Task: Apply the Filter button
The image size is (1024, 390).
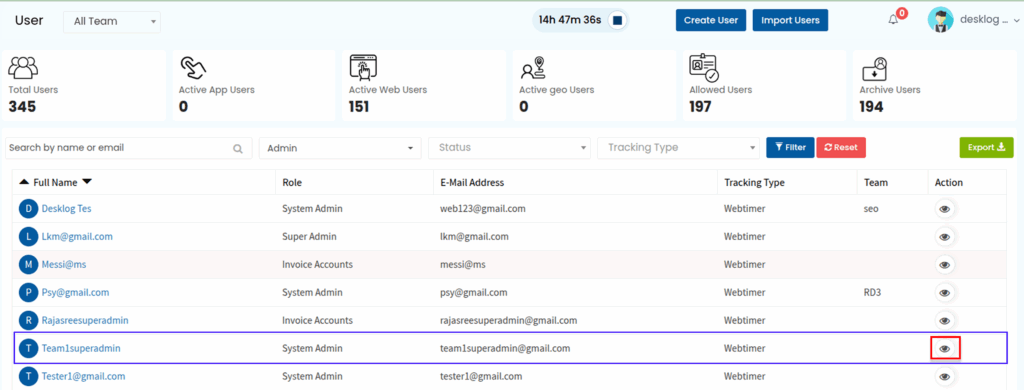Action: (x=790, y=148)
